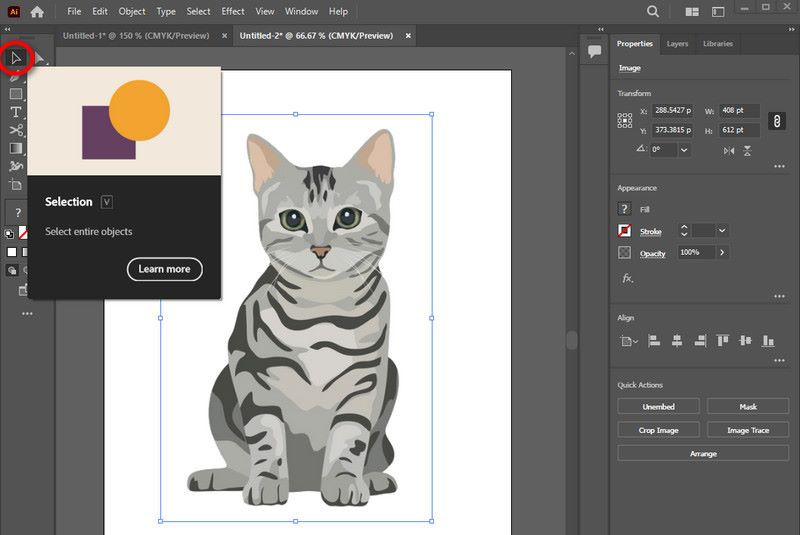Click the Crop Image button

click(658, 430)
